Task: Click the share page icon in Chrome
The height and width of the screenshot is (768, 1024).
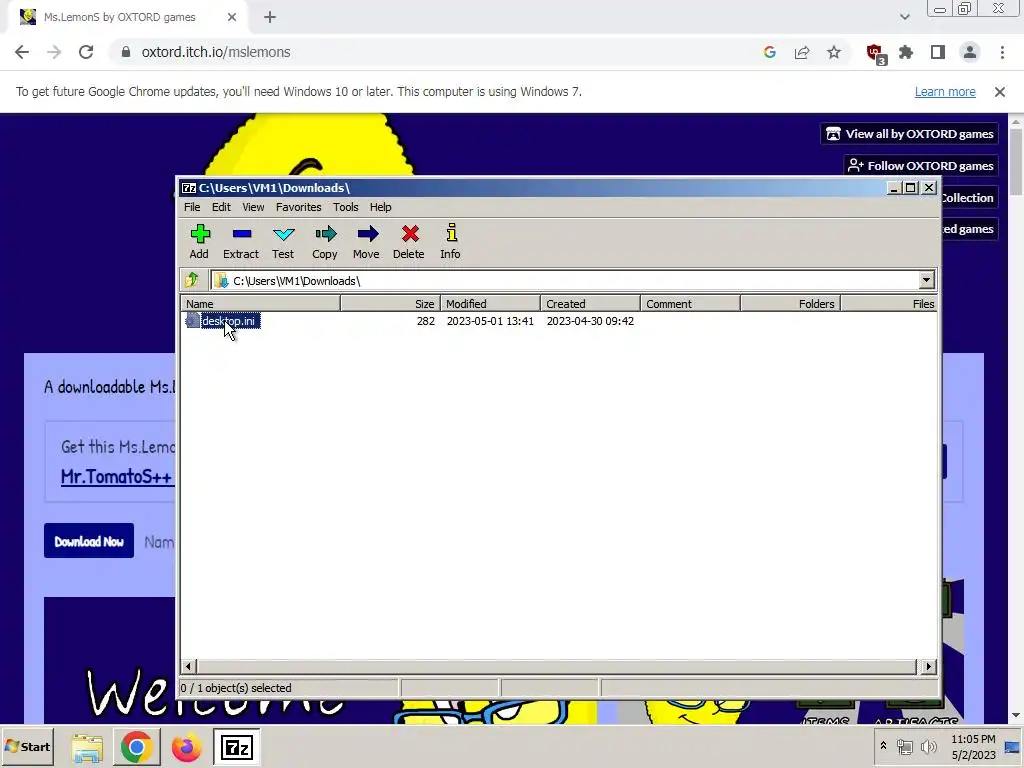Action: pos(802,52)
